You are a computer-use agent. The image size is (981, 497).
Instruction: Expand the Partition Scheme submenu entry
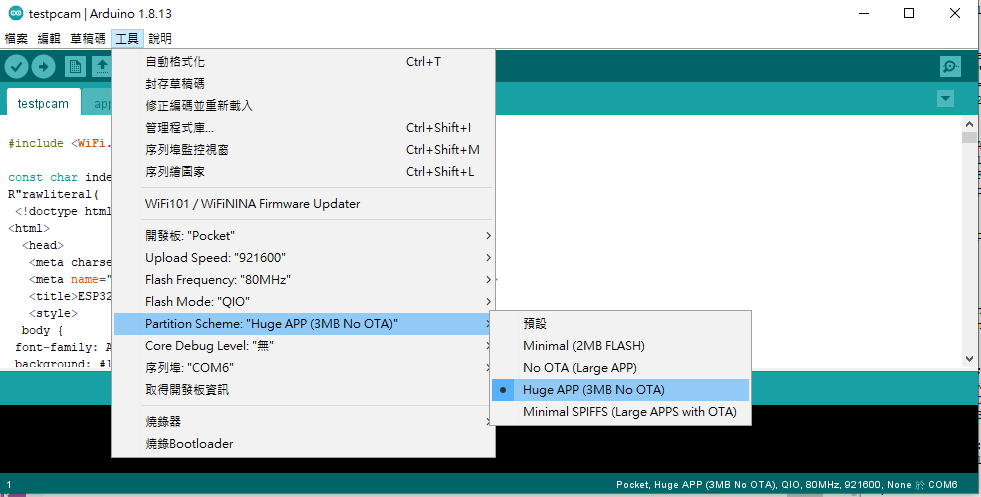[303, 324]
